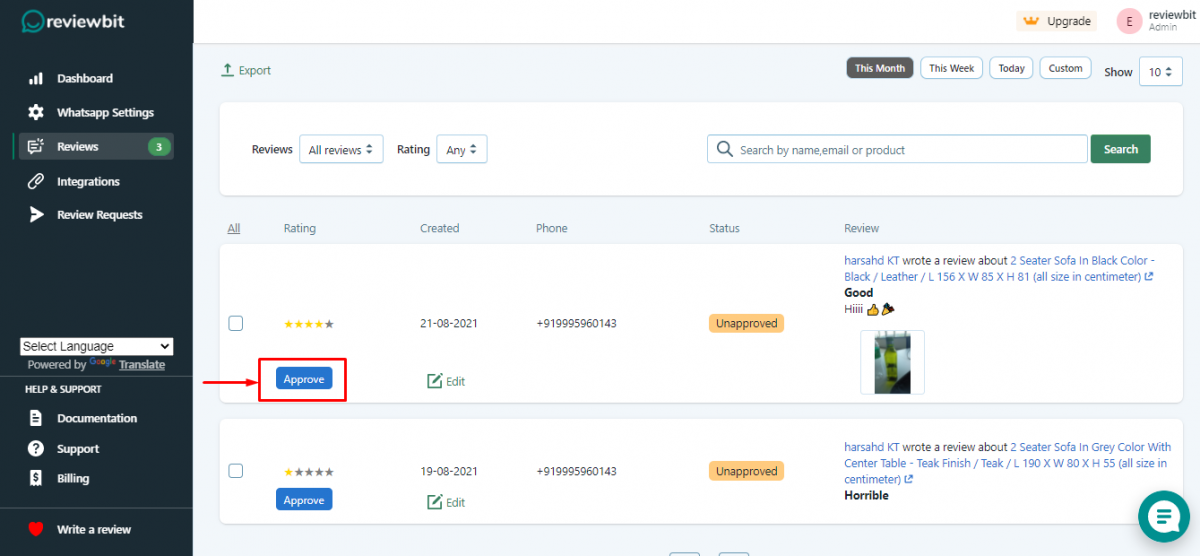Open the live chat bubble widget
1200x556 pixels.
pyautogui.click(x=1164, y=517)
